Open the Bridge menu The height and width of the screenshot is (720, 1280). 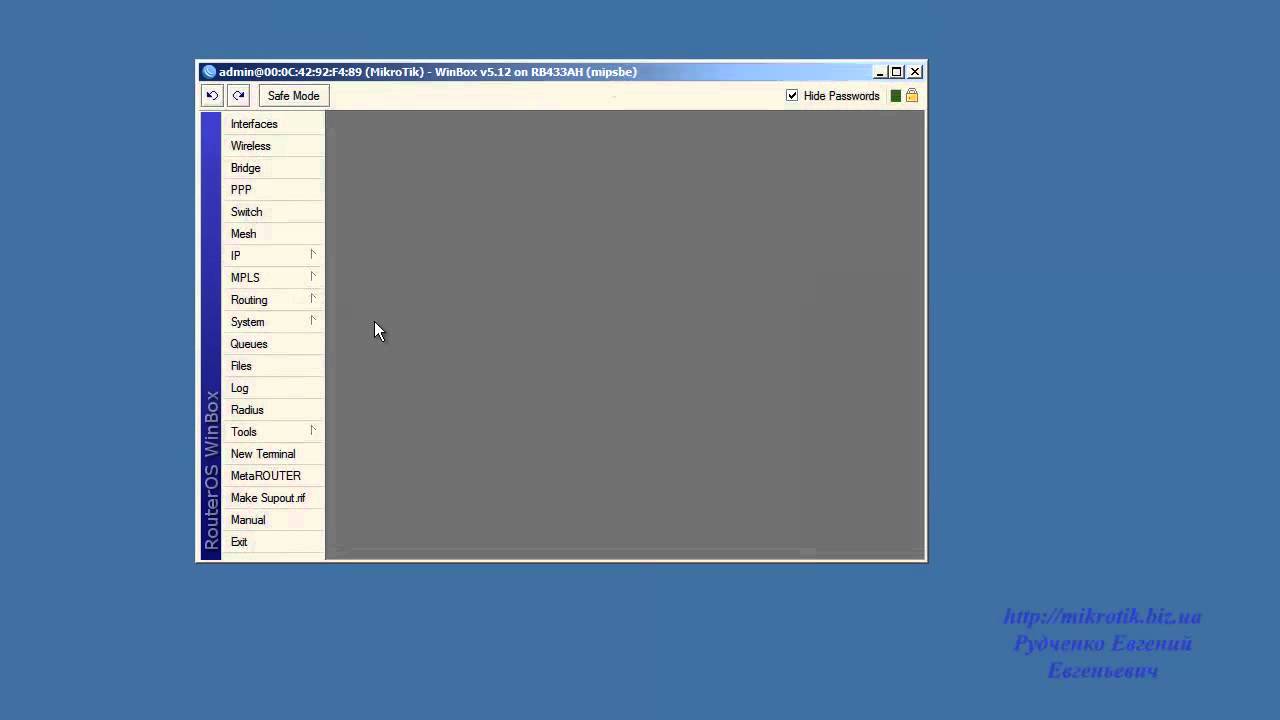click(273, 168)
